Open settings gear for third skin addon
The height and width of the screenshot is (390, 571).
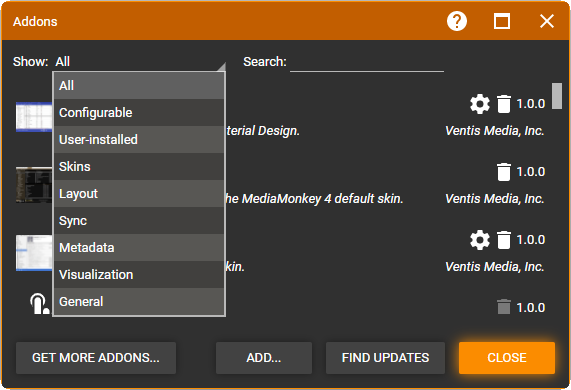[x=480, y=240]
